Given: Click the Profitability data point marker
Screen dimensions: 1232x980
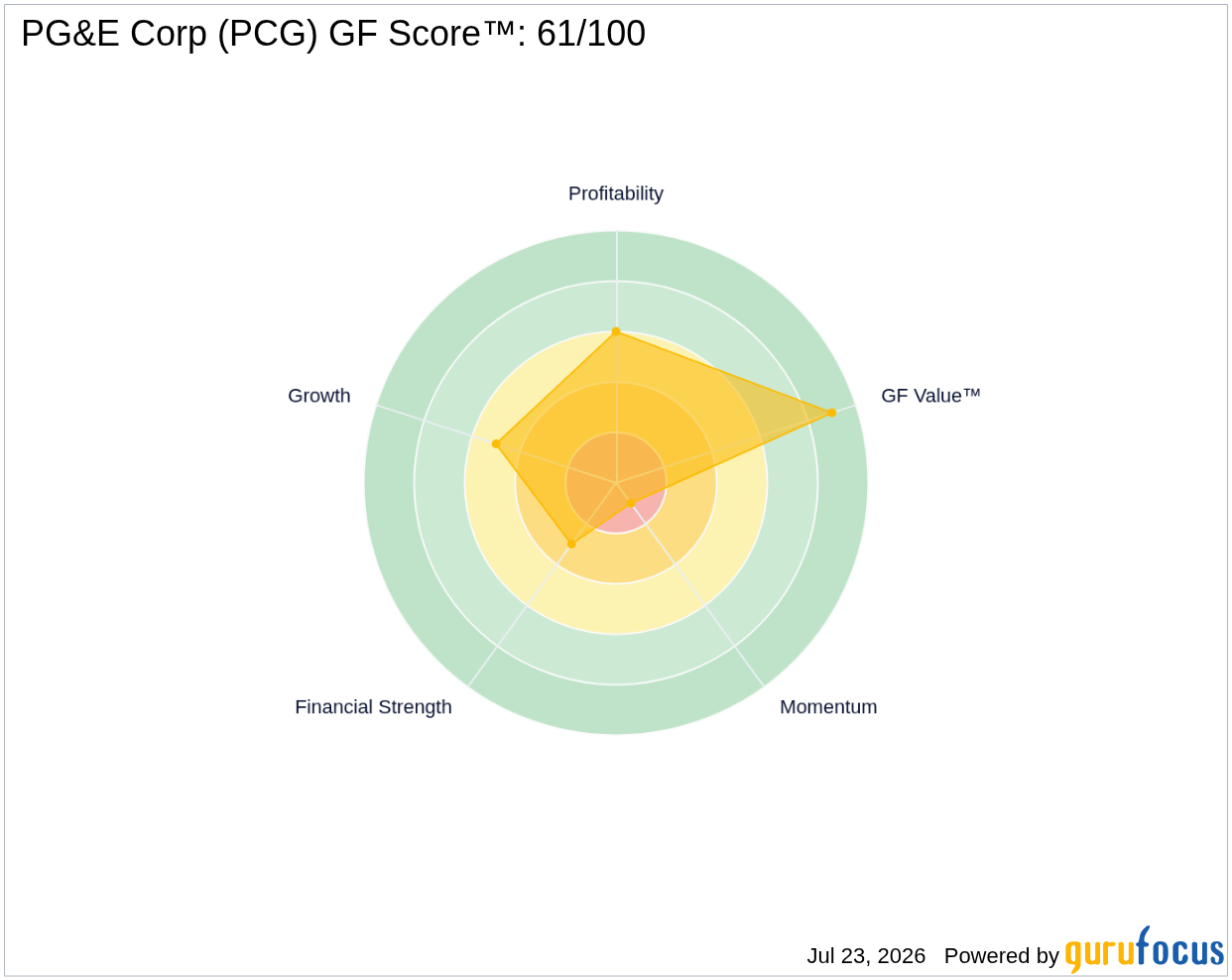Looking at the screenshot, I should [x=616, y=331].
